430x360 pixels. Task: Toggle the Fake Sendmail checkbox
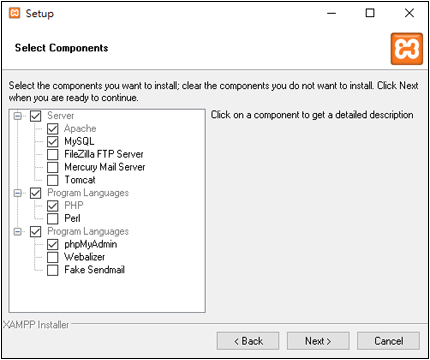pyautogui.click(x=53, y=270)
